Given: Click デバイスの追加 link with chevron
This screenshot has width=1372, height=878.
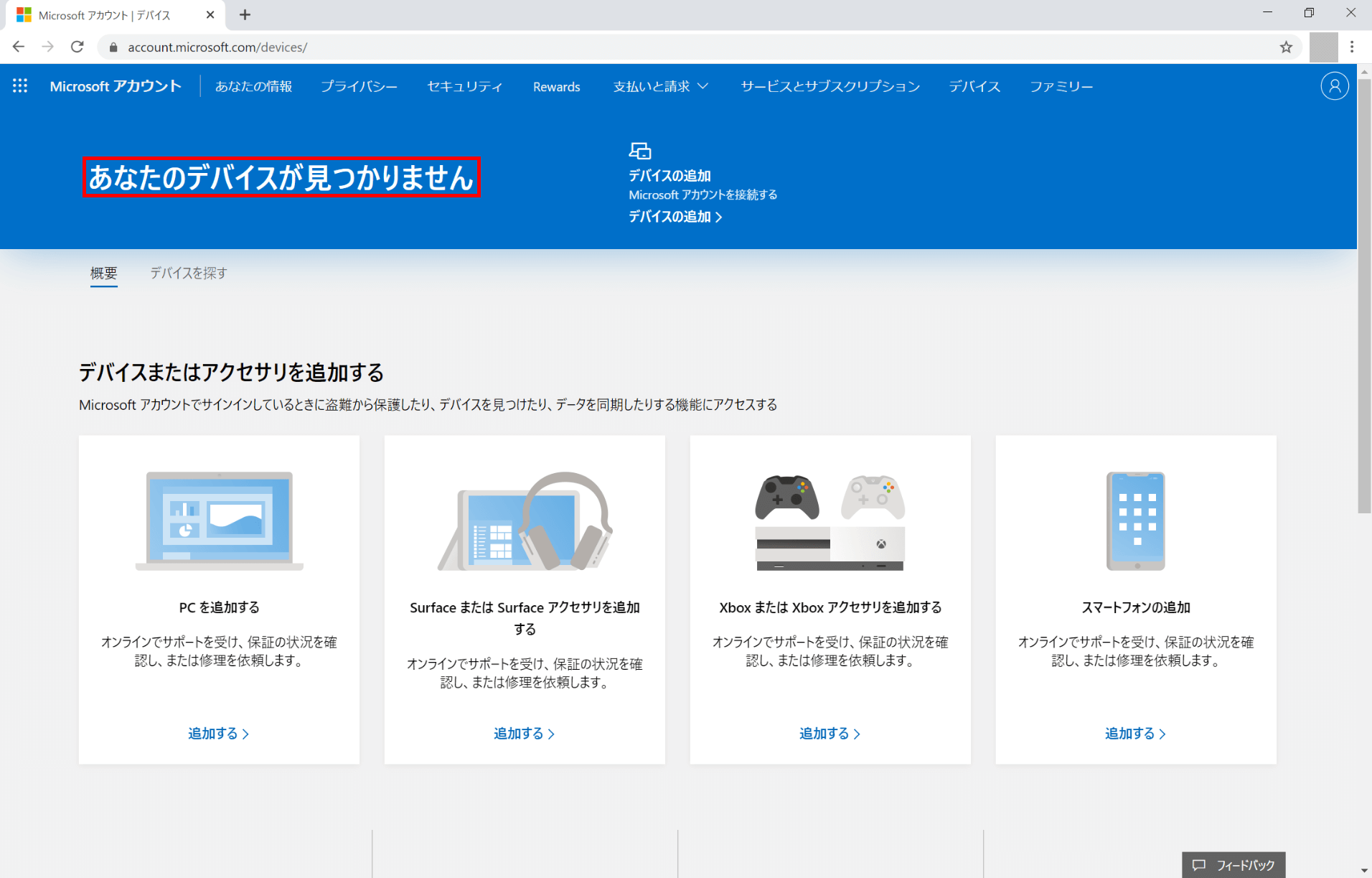Looking at the screenshot, I should [675, 217].
